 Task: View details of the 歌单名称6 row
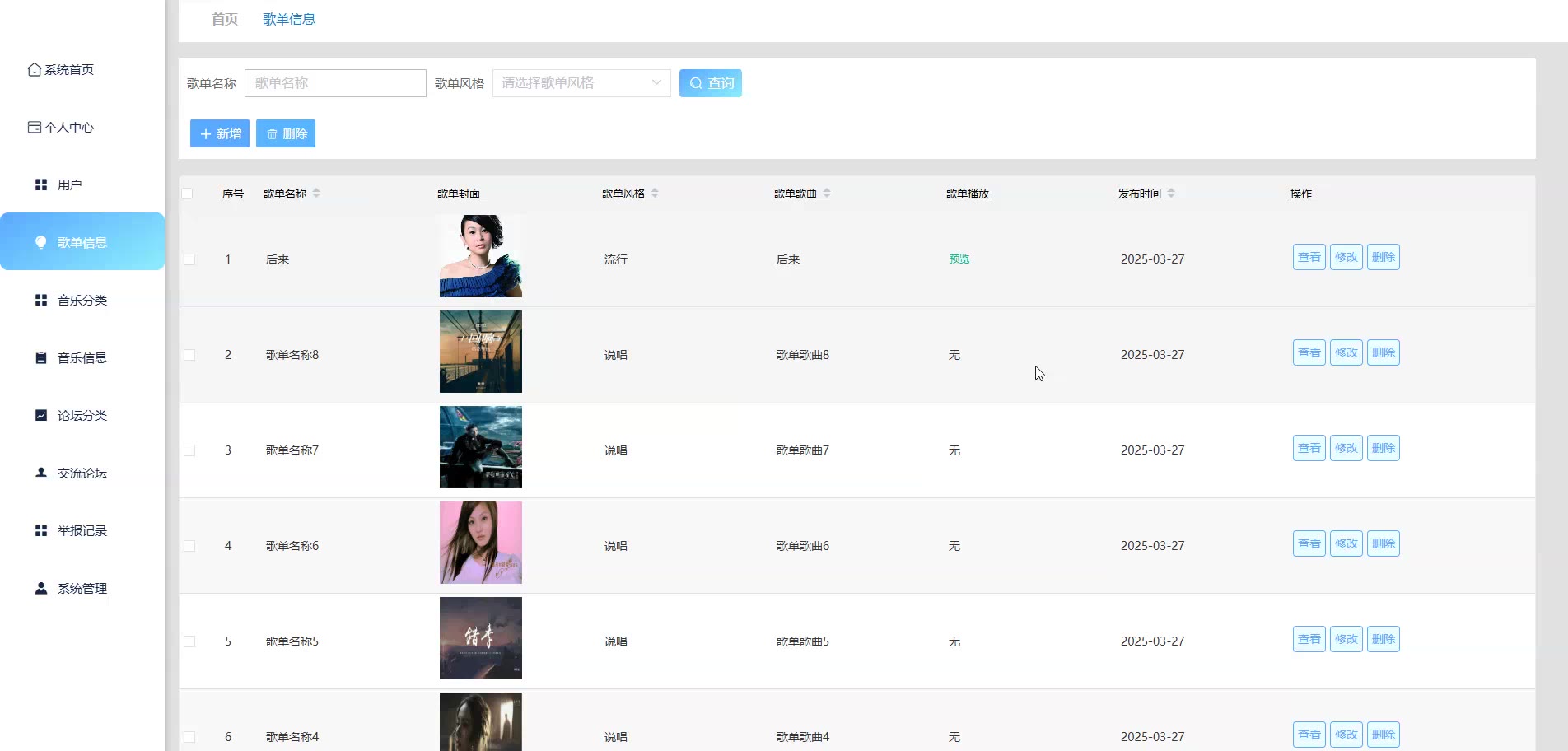pyautogui.click(x=1309, y=543)
